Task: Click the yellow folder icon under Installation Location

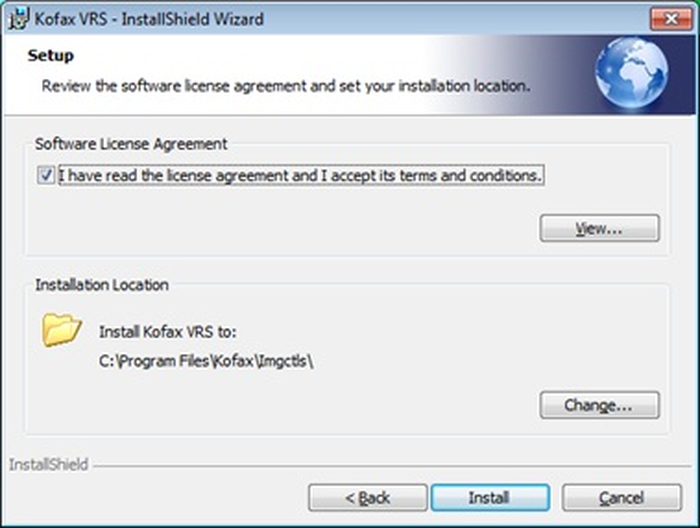Action: pyautogui.click(x=62, y=330)
